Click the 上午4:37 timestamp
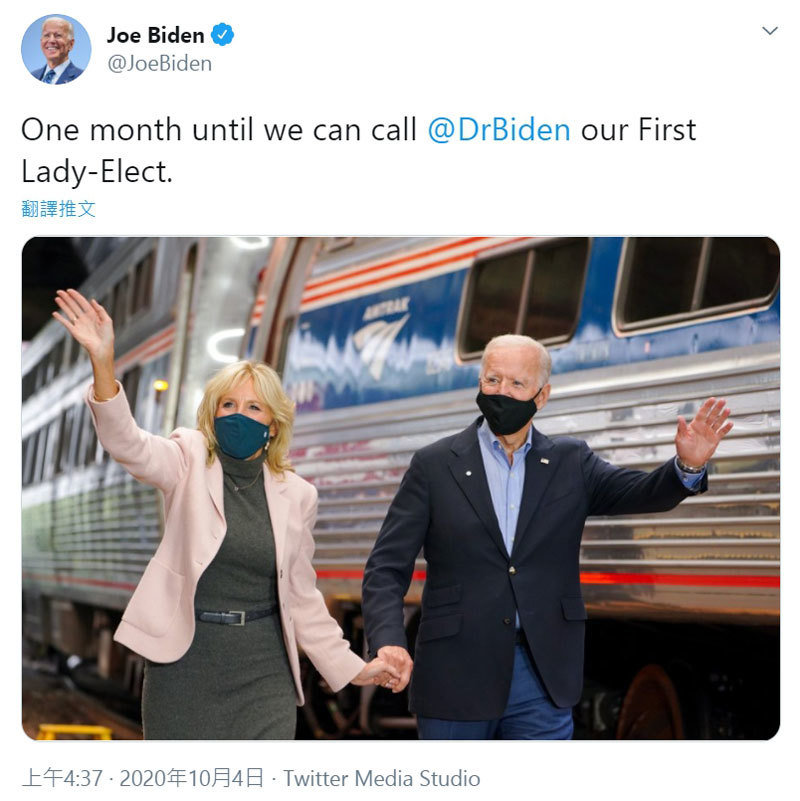The width and height of the screenshot is (800, 801). tap(62, 779)
